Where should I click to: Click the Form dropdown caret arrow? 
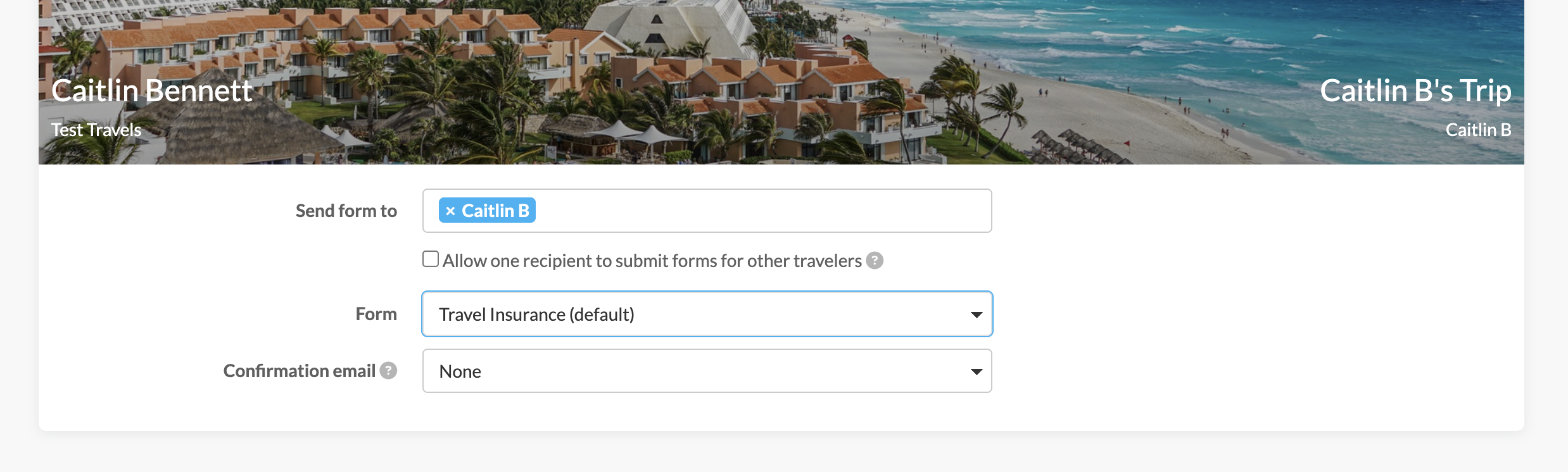[977, 314]
